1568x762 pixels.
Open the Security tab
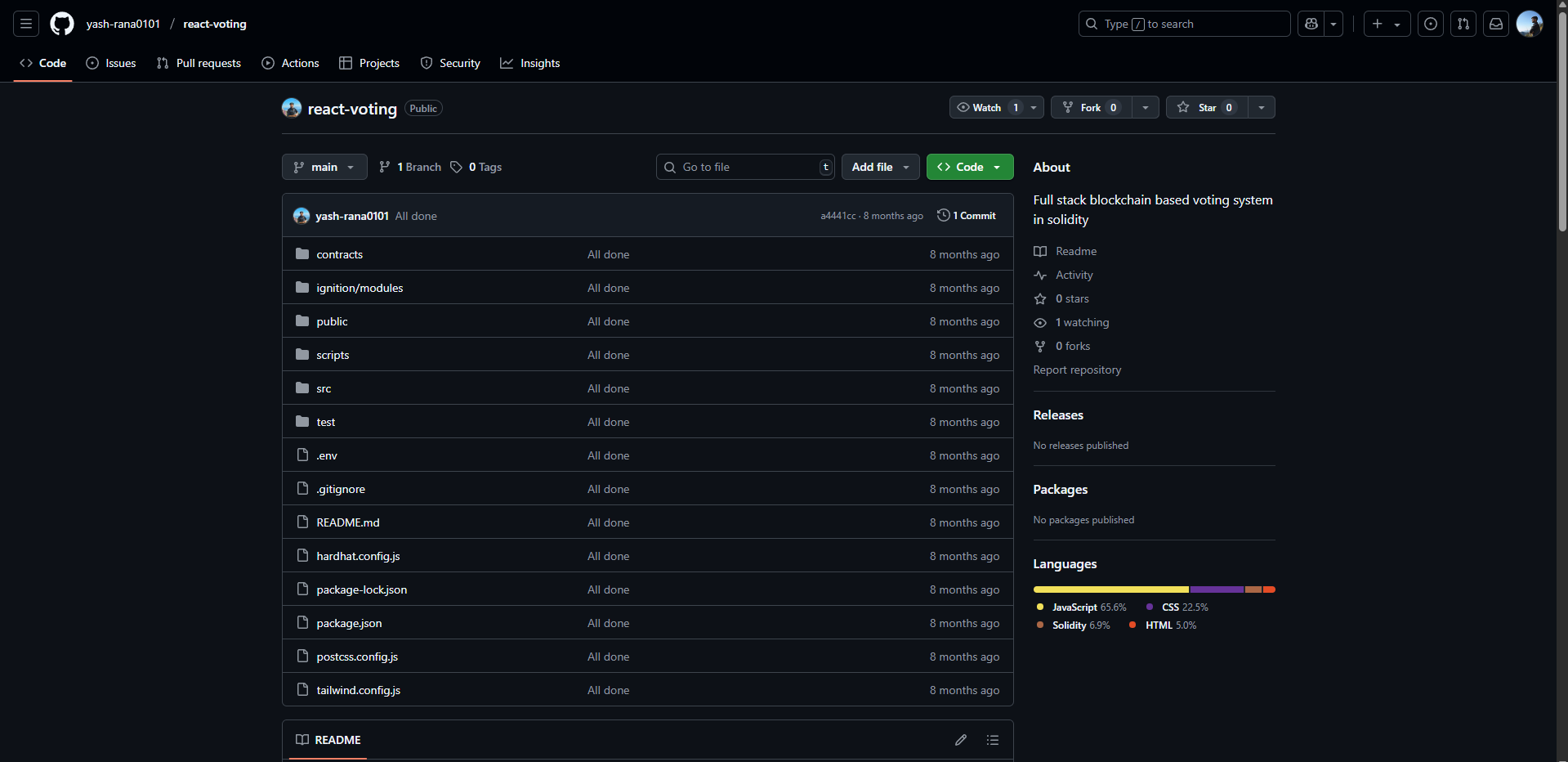point(450,63)
